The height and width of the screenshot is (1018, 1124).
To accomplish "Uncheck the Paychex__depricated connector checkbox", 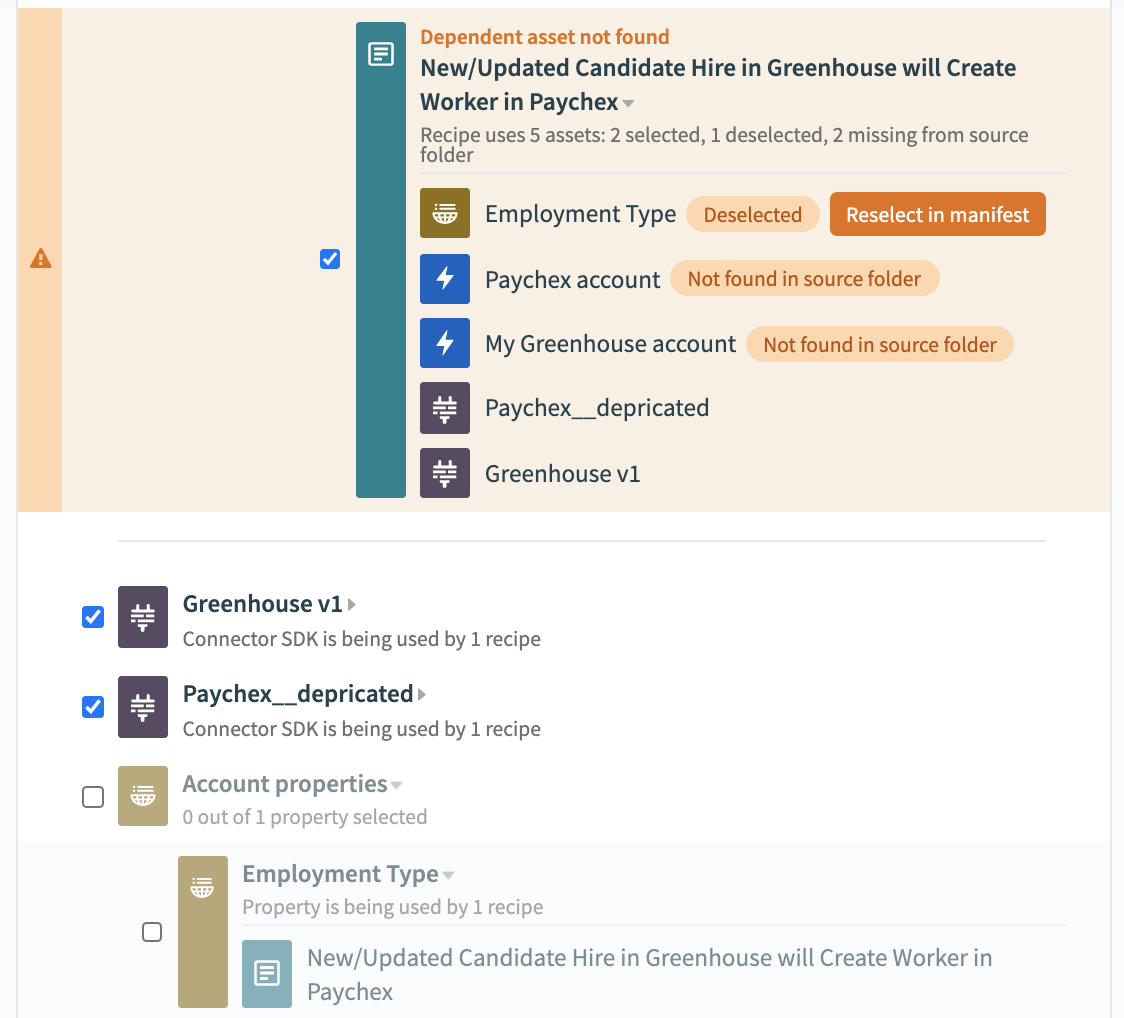I will click(93, 707).
